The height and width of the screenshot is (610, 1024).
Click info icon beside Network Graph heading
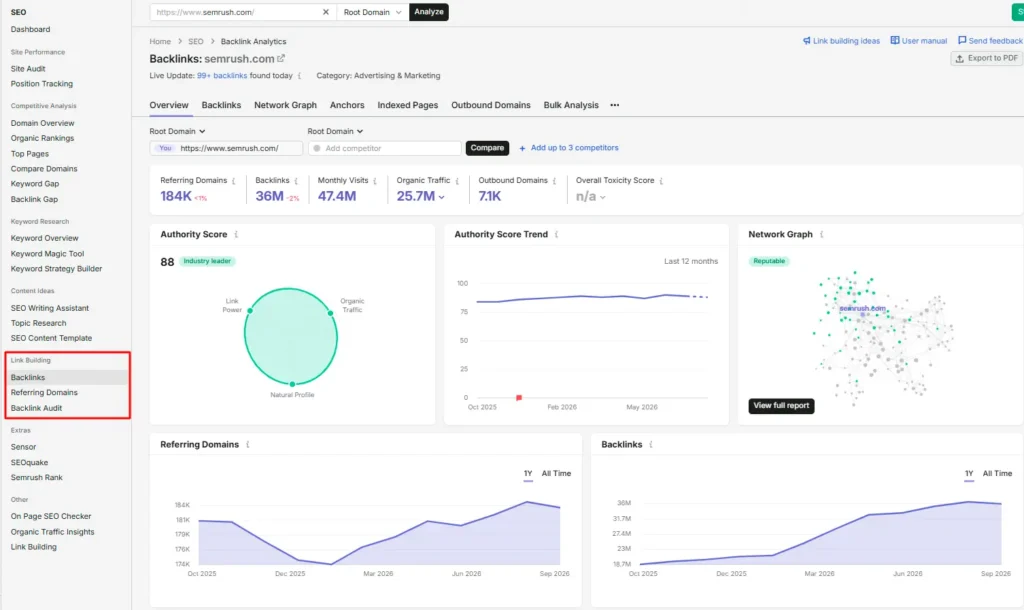click(x=822, y=234)
